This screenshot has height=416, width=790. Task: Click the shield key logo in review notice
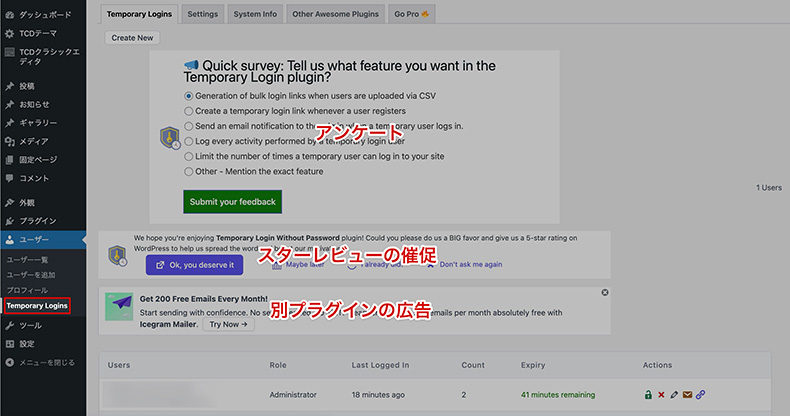(117, 256)
